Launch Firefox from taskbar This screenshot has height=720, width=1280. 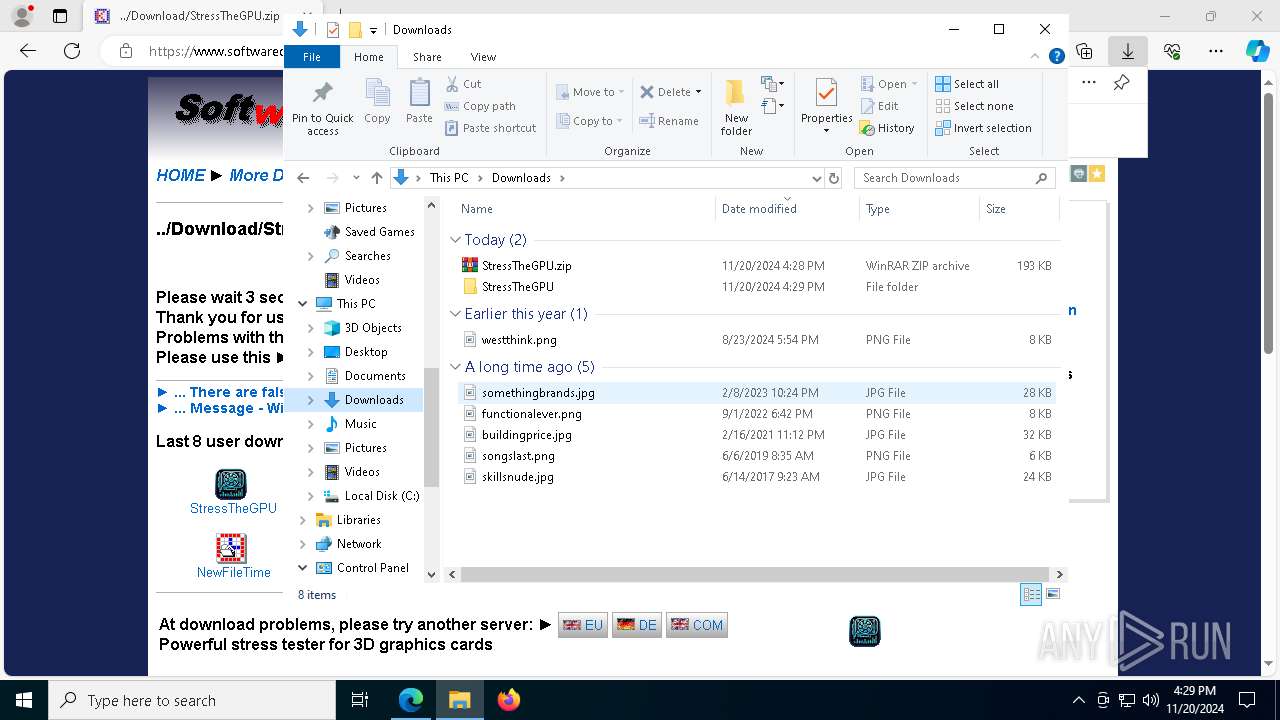tap(508, 700)
